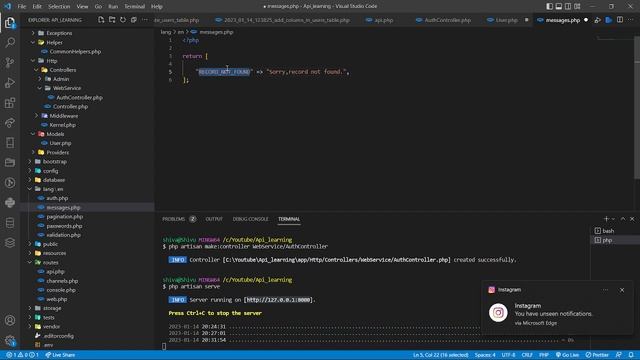Open the Explorer view in activity bar
The image size is (640, 360).
10,22
